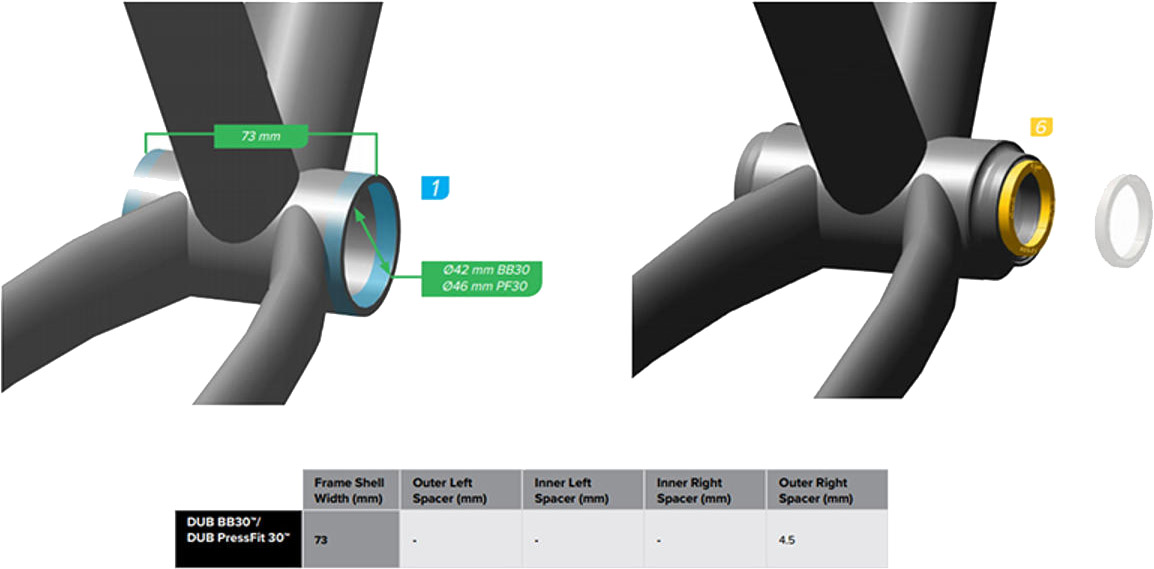Image resolution: width=1154 pixels, height=569 pixels.
Task: Click the Outer Left Spacer (mm) header
Action: tap(460, 490)
